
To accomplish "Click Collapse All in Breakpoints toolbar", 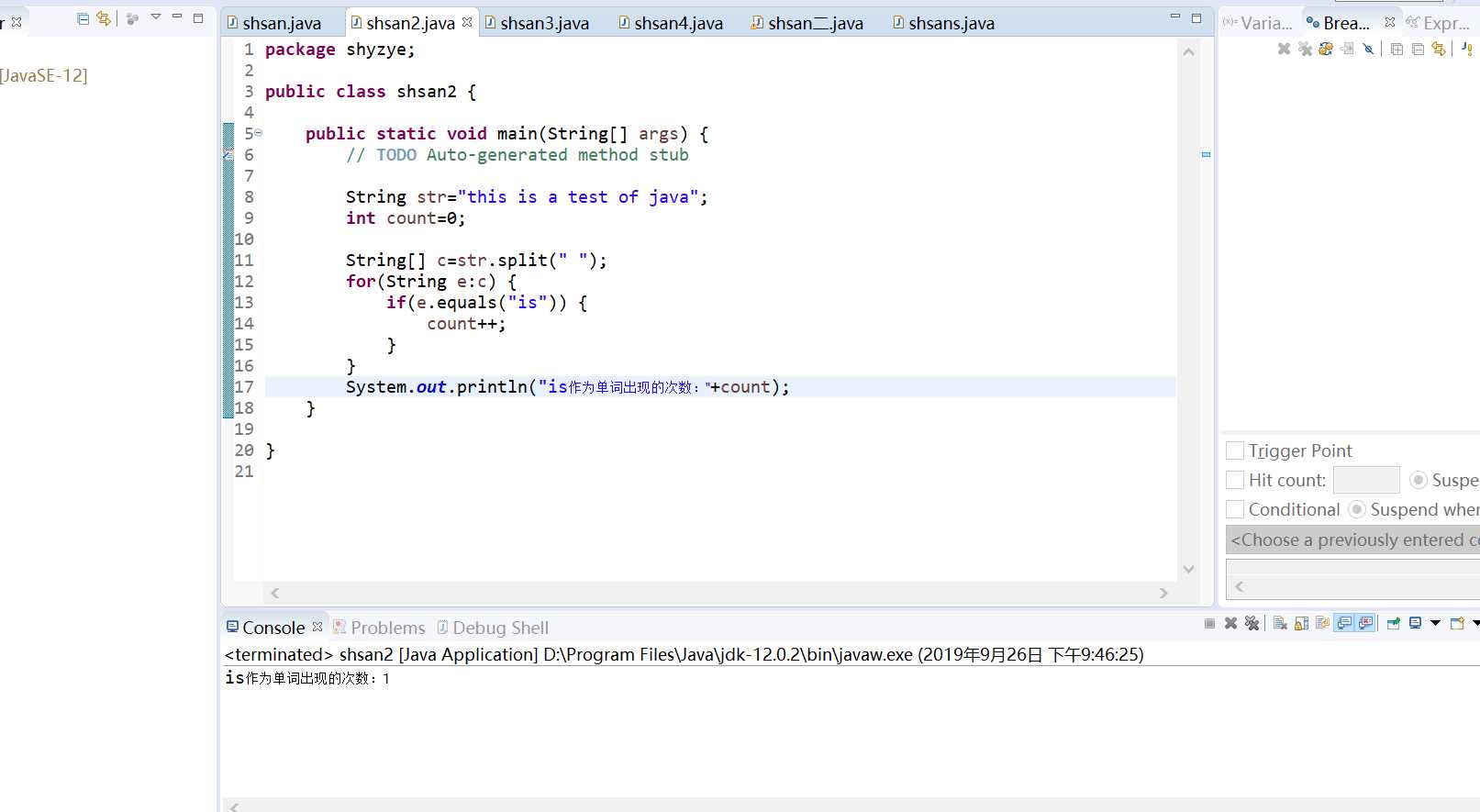I will pyautogui.click(x=1418, y=50).
